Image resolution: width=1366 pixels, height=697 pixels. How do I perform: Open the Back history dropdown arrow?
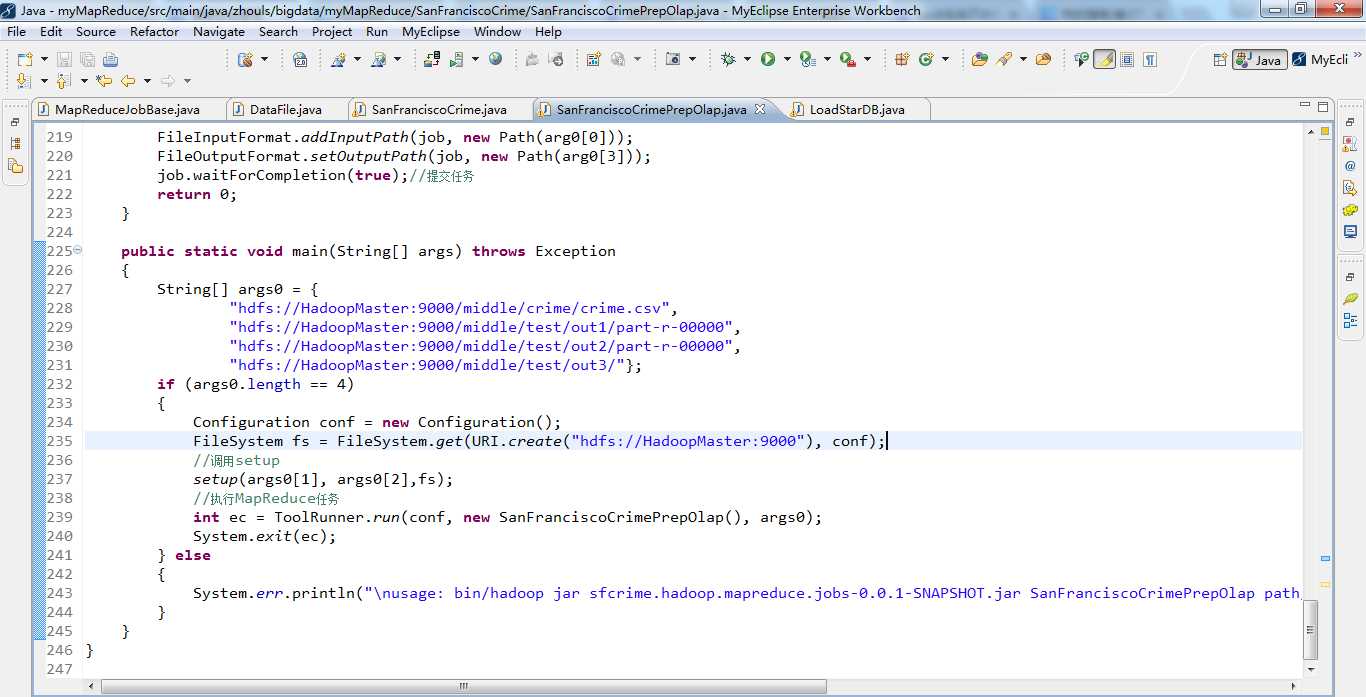tap(147, 81)
